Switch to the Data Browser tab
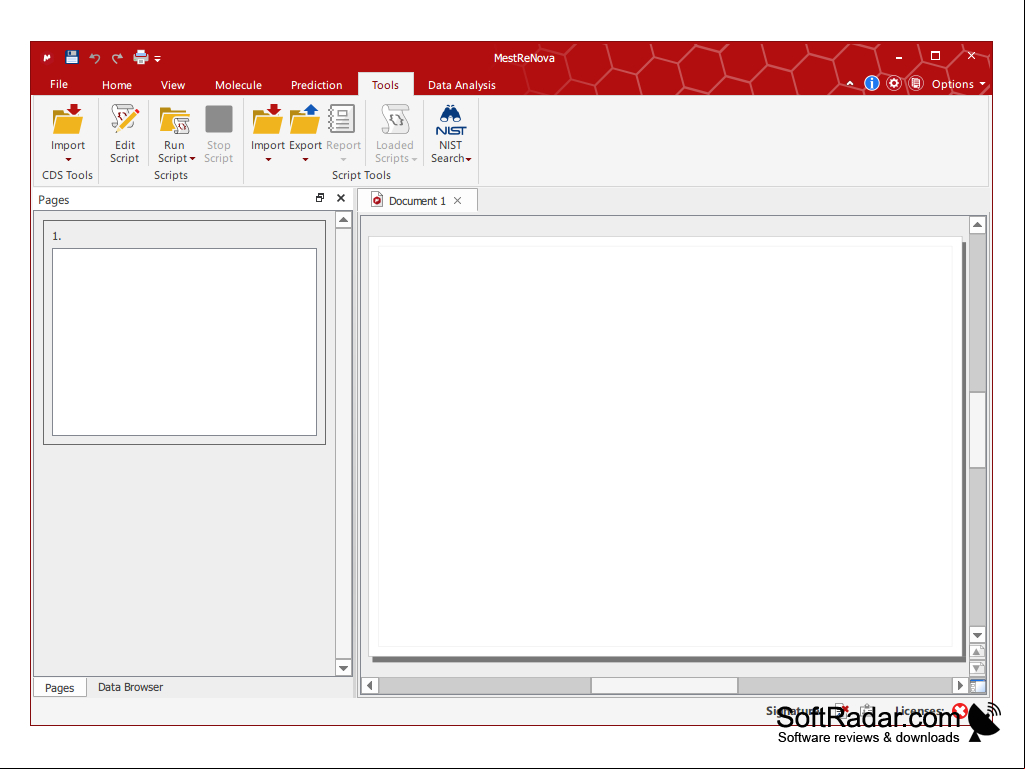Image resolution: width=1025 pixels, height=769 pixels. coord(130,687)
